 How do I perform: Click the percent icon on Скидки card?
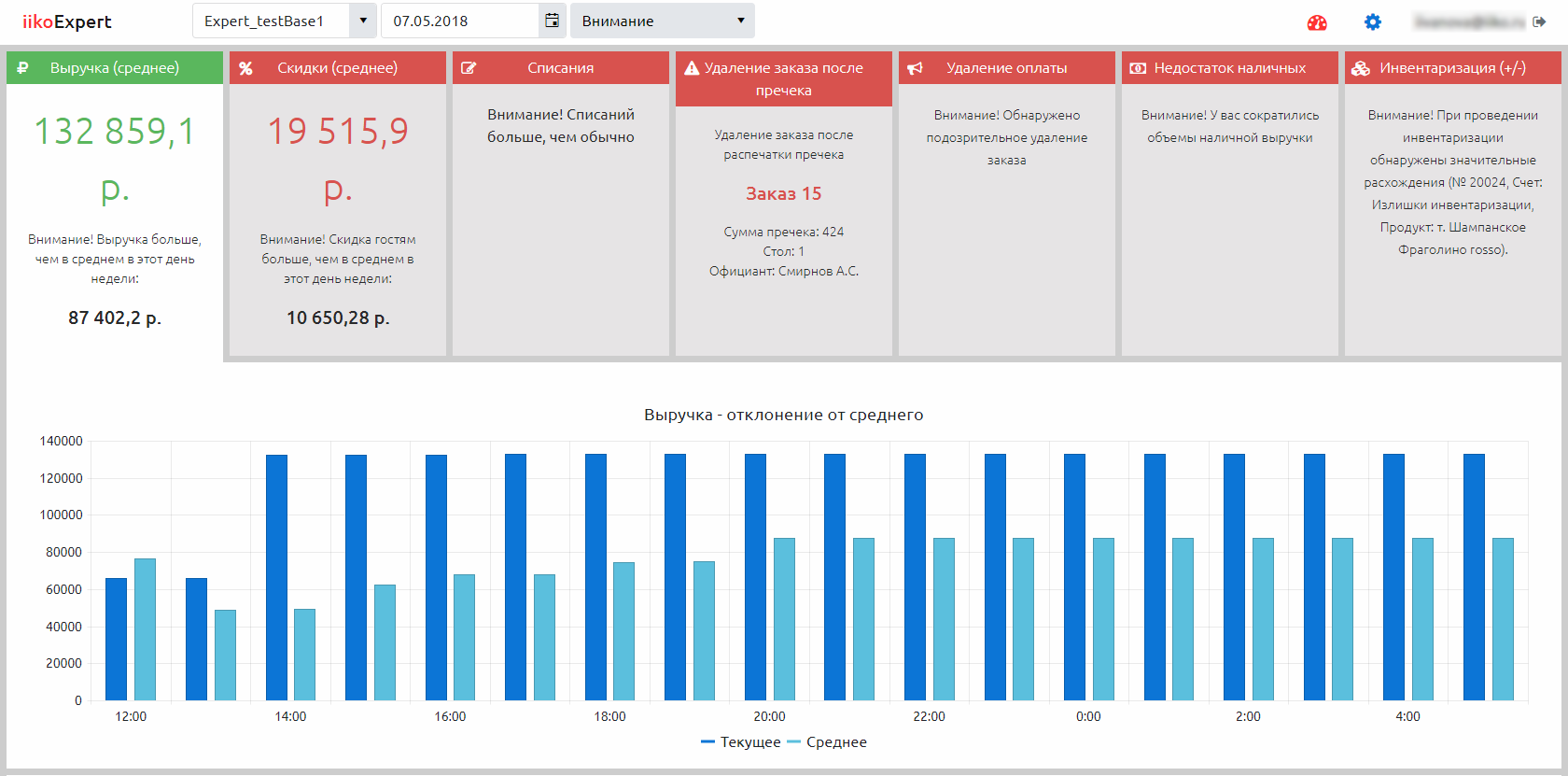[x=245, y=68]
